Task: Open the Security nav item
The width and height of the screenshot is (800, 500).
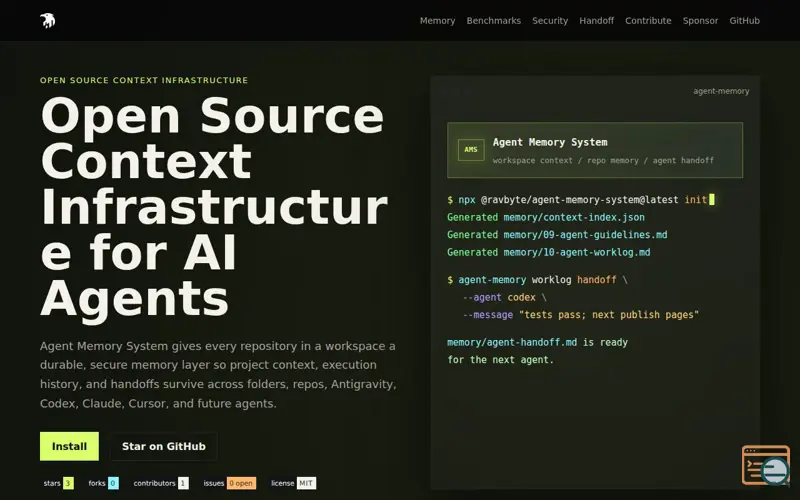Action: [550, 21]
